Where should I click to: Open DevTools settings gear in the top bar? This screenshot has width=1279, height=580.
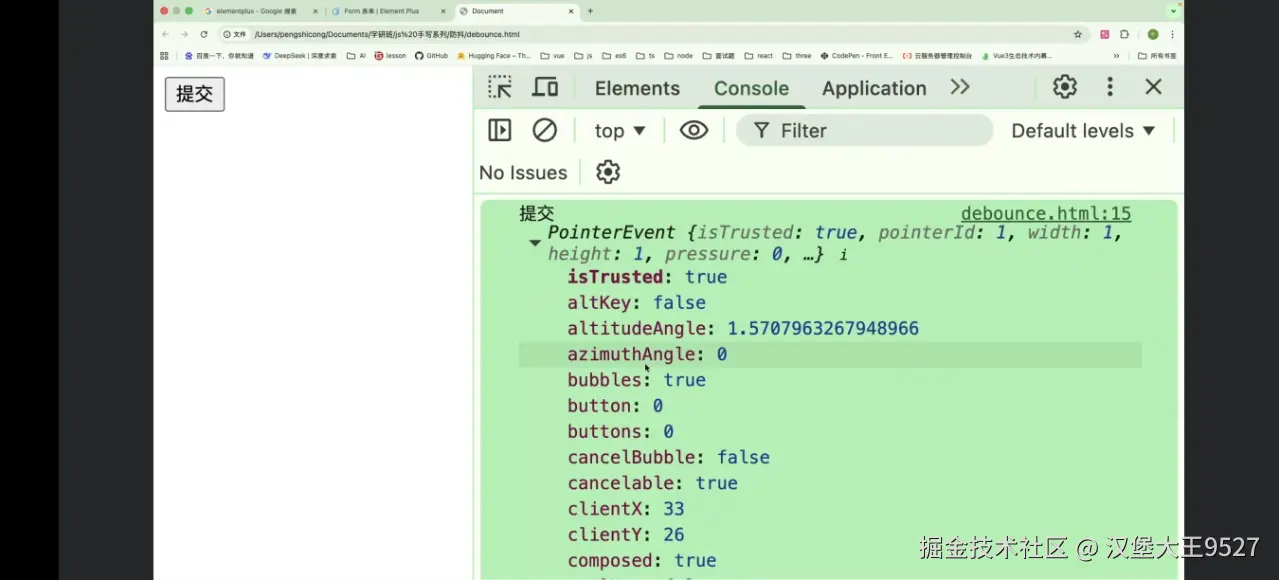click(x=1065, y=87)
